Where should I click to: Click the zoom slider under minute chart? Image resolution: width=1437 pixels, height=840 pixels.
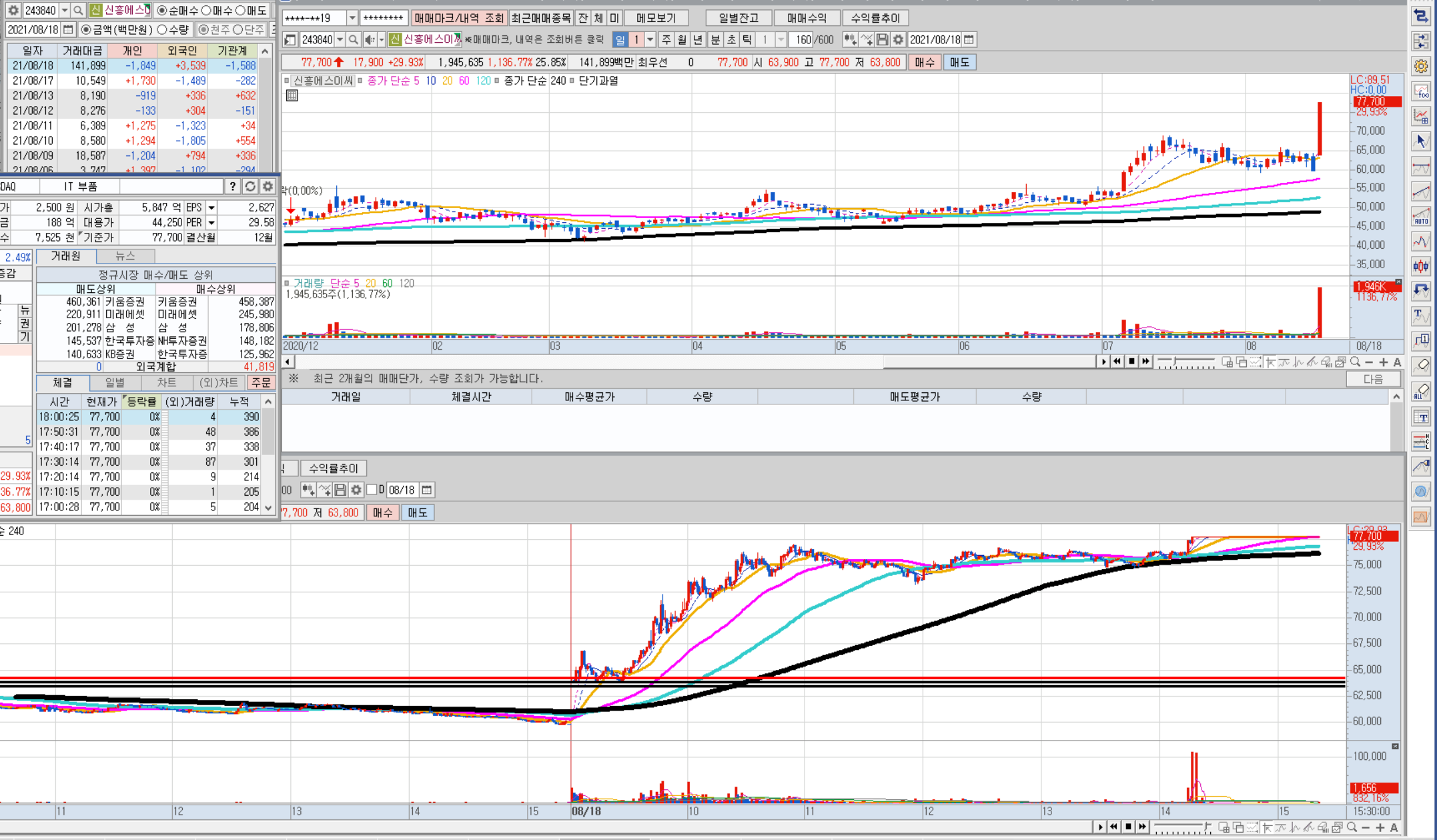[x=1183, y=827]
